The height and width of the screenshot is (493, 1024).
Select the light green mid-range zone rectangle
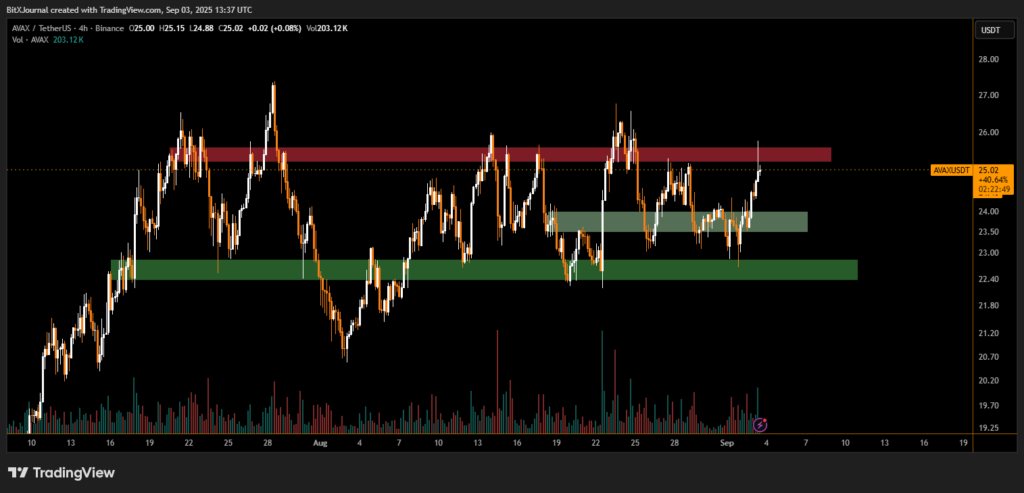pos(680,222)
